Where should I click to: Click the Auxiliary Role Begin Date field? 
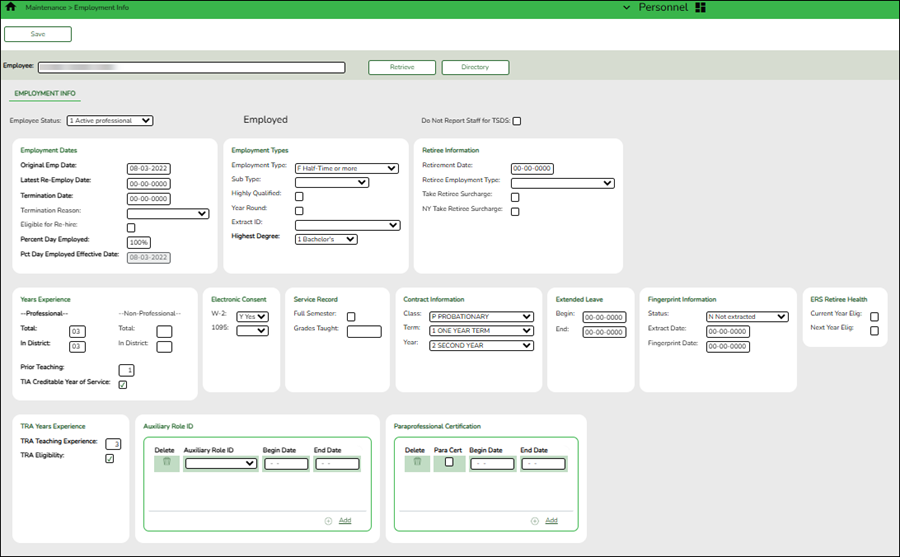click(286, 463)
